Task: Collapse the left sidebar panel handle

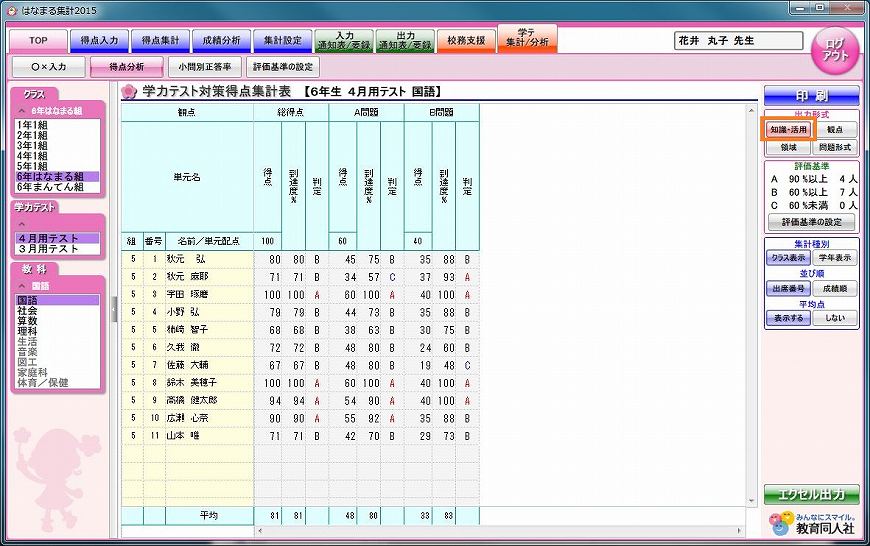Action: 114,310
